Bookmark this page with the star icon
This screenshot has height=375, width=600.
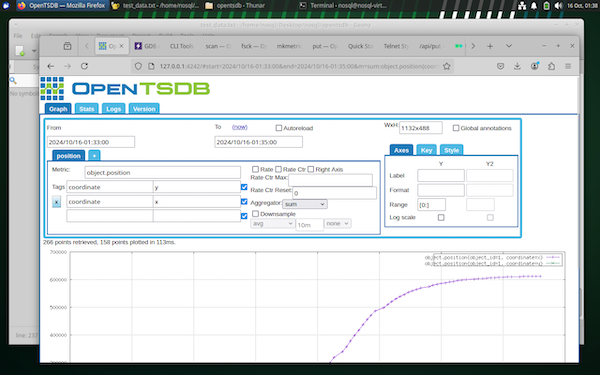pos(447,66)
